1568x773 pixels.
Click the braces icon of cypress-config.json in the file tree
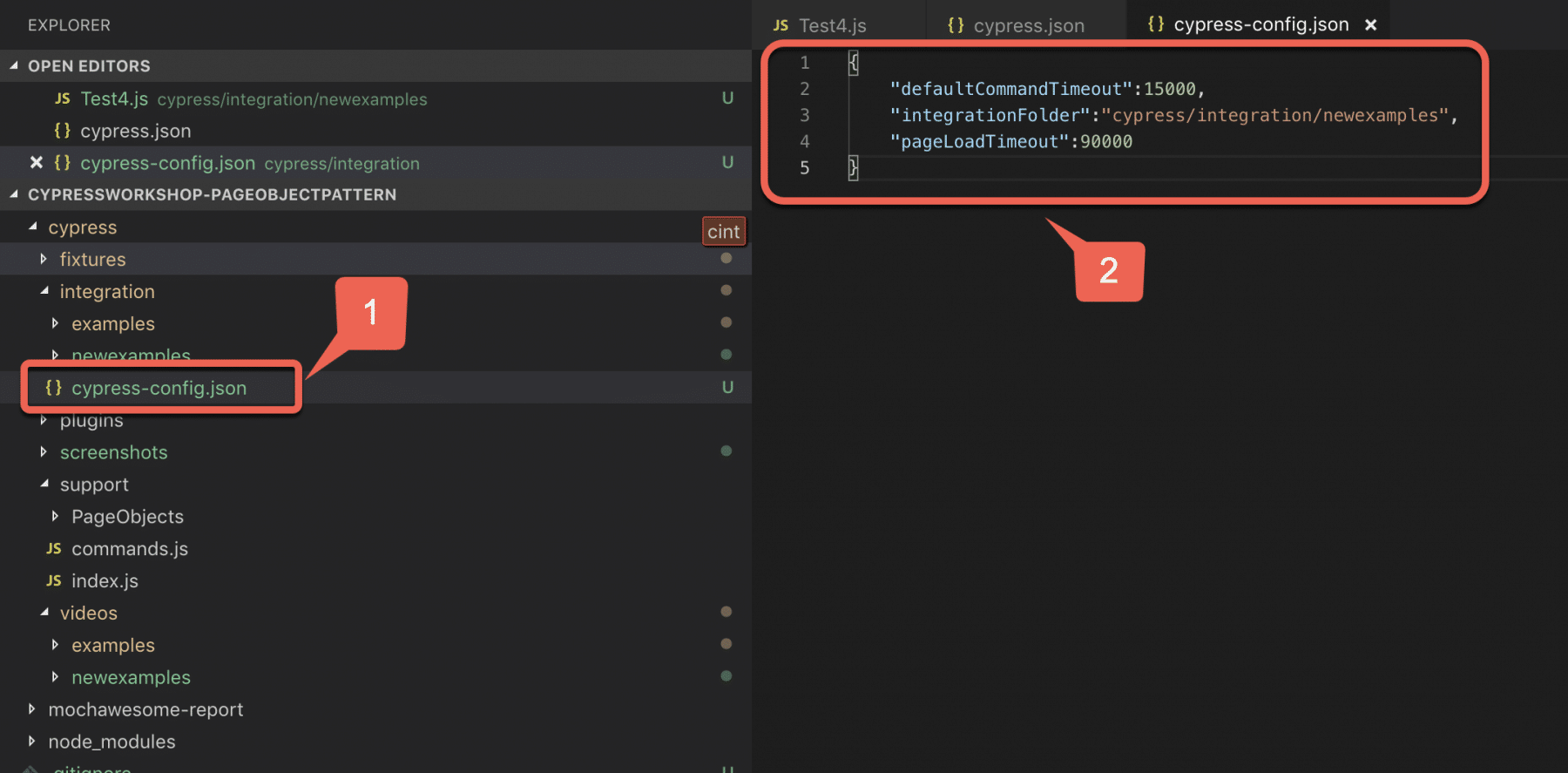[53, 388]
